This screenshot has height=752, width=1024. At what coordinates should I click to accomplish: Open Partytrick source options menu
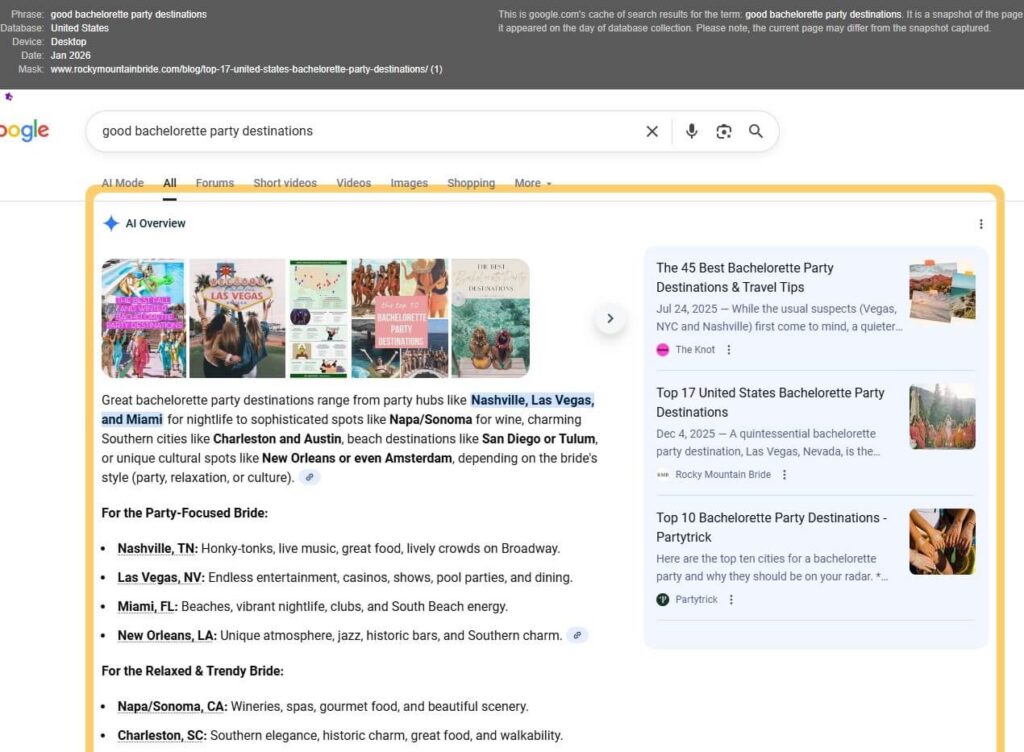(731, 600)
